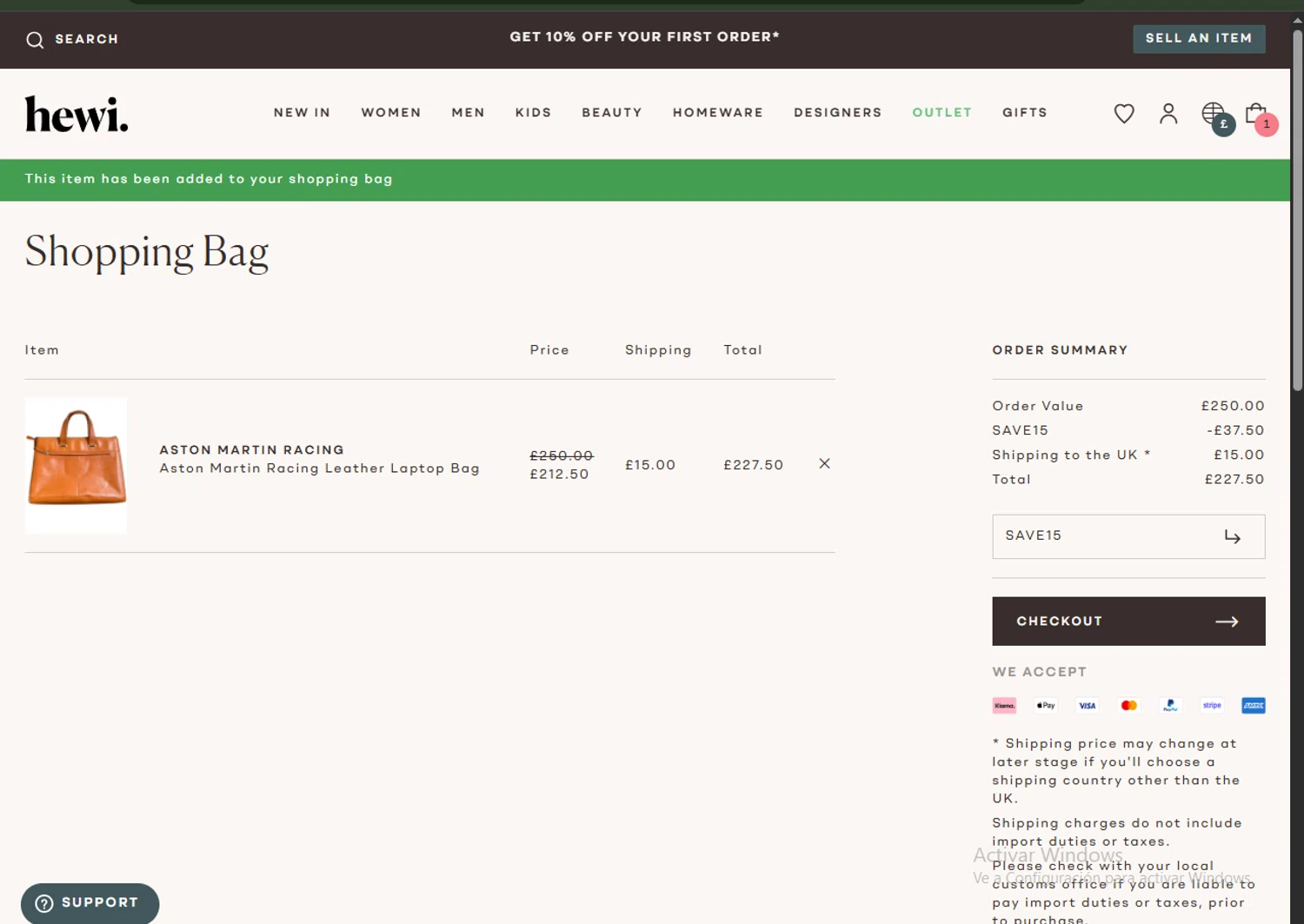Open the Gifts menu
Viewport: 1304px width, 924px height.
(x=1025, y=113)
